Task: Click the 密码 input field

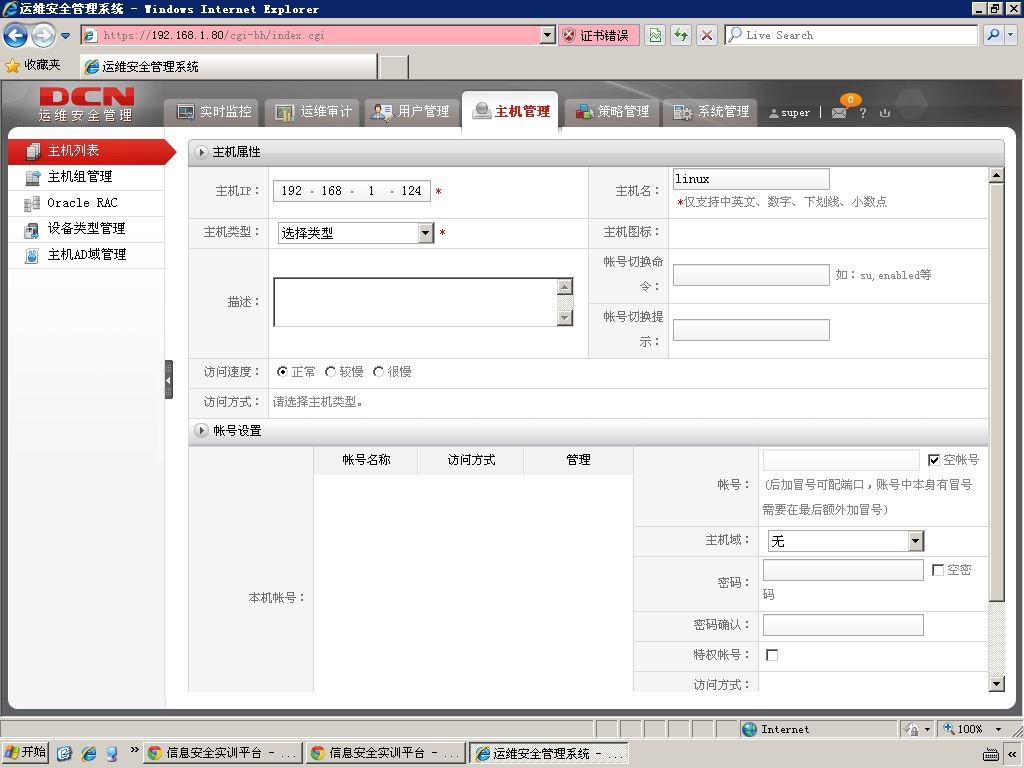Action: pyautogui.click(x=843, y=570)
